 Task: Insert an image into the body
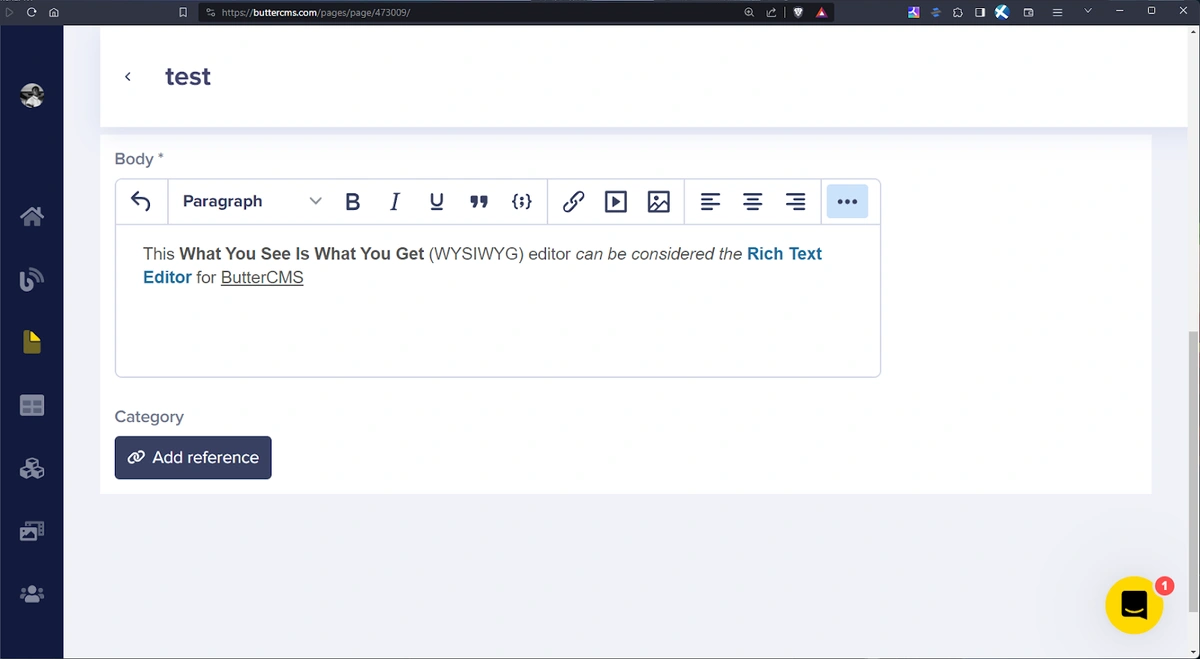pyautogui.click(x=658, y=202)
